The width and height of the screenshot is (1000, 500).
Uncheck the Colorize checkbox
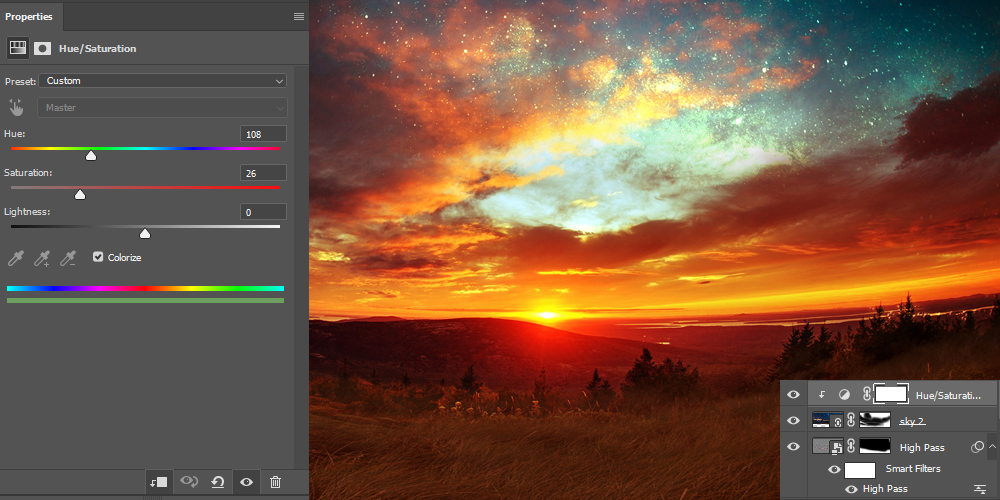tap(98, 257)
